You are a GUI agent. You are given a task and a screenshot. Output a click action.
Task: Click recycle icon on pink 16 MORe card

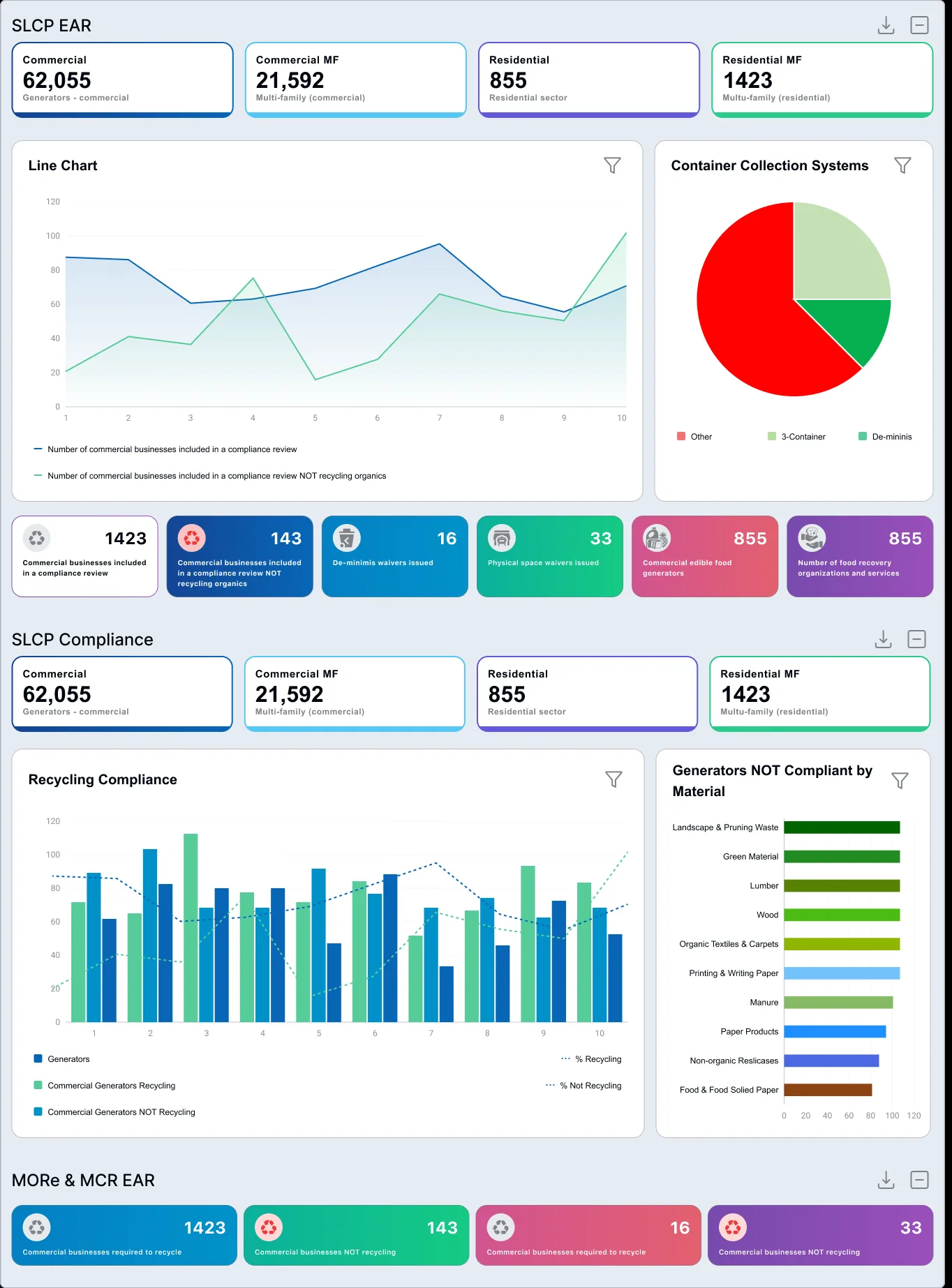coord(501,1227)
